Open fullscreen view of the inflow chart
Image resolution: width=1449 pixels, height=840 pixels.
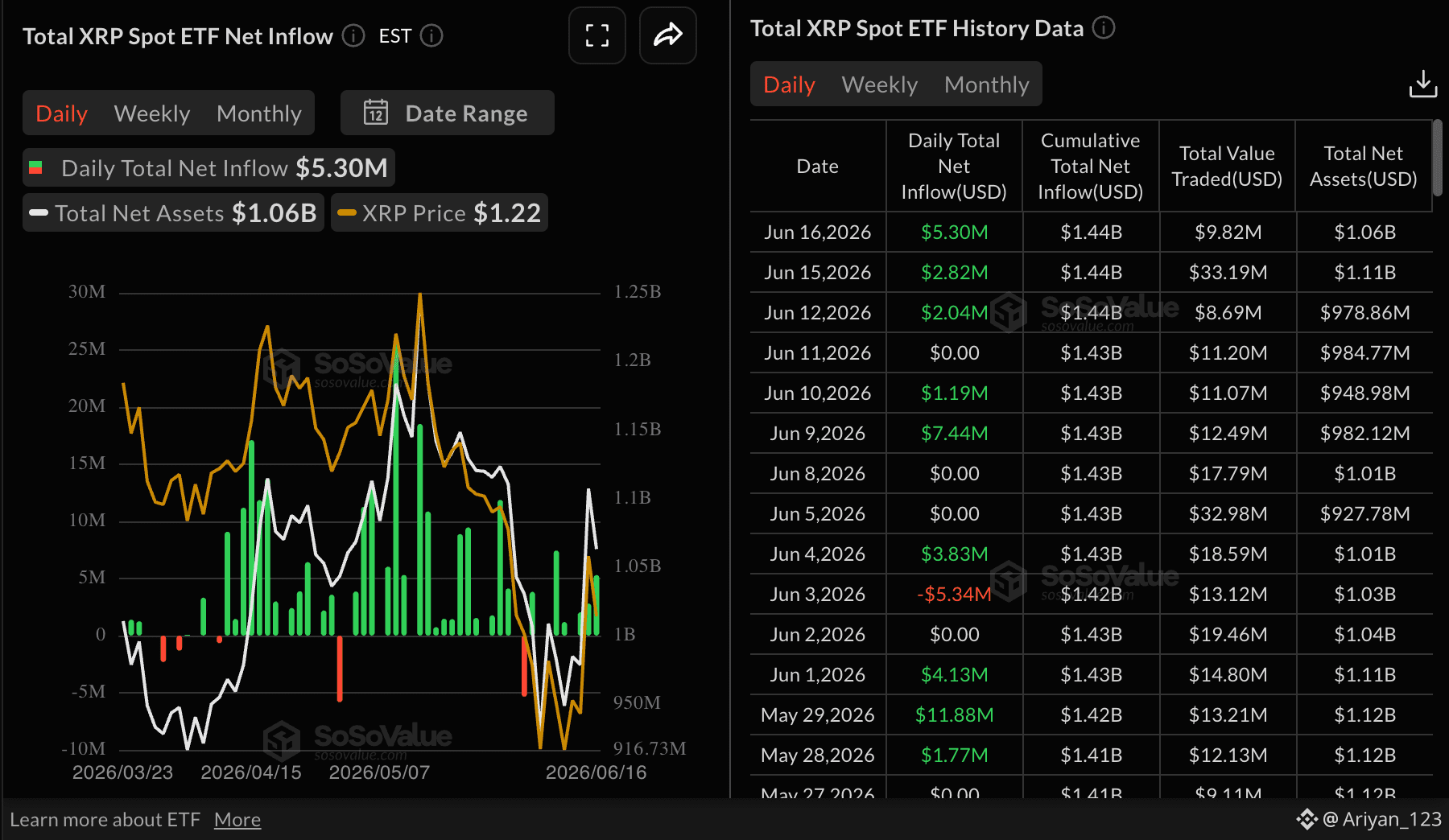597,35
